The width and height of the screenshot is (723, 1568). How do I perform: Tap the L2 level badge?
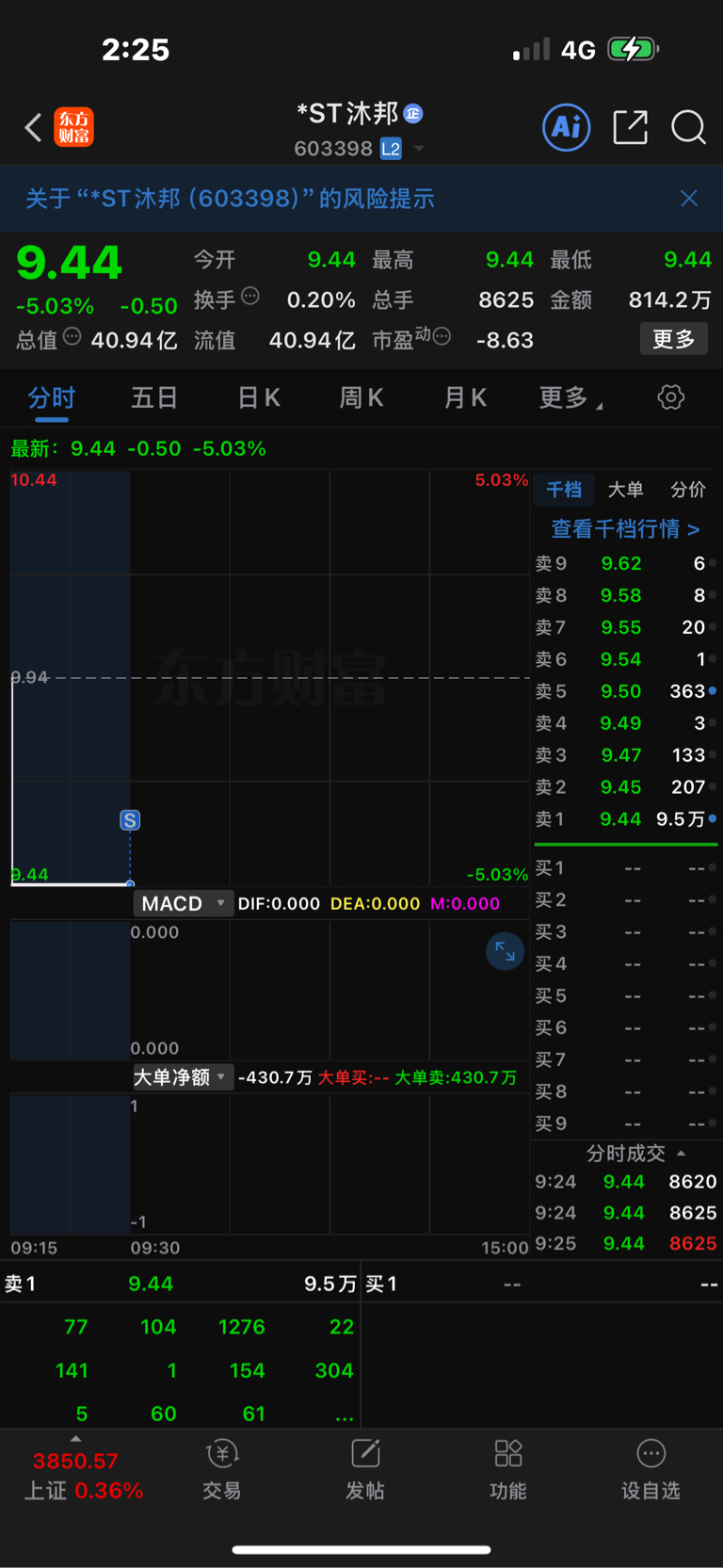(391, 149)
